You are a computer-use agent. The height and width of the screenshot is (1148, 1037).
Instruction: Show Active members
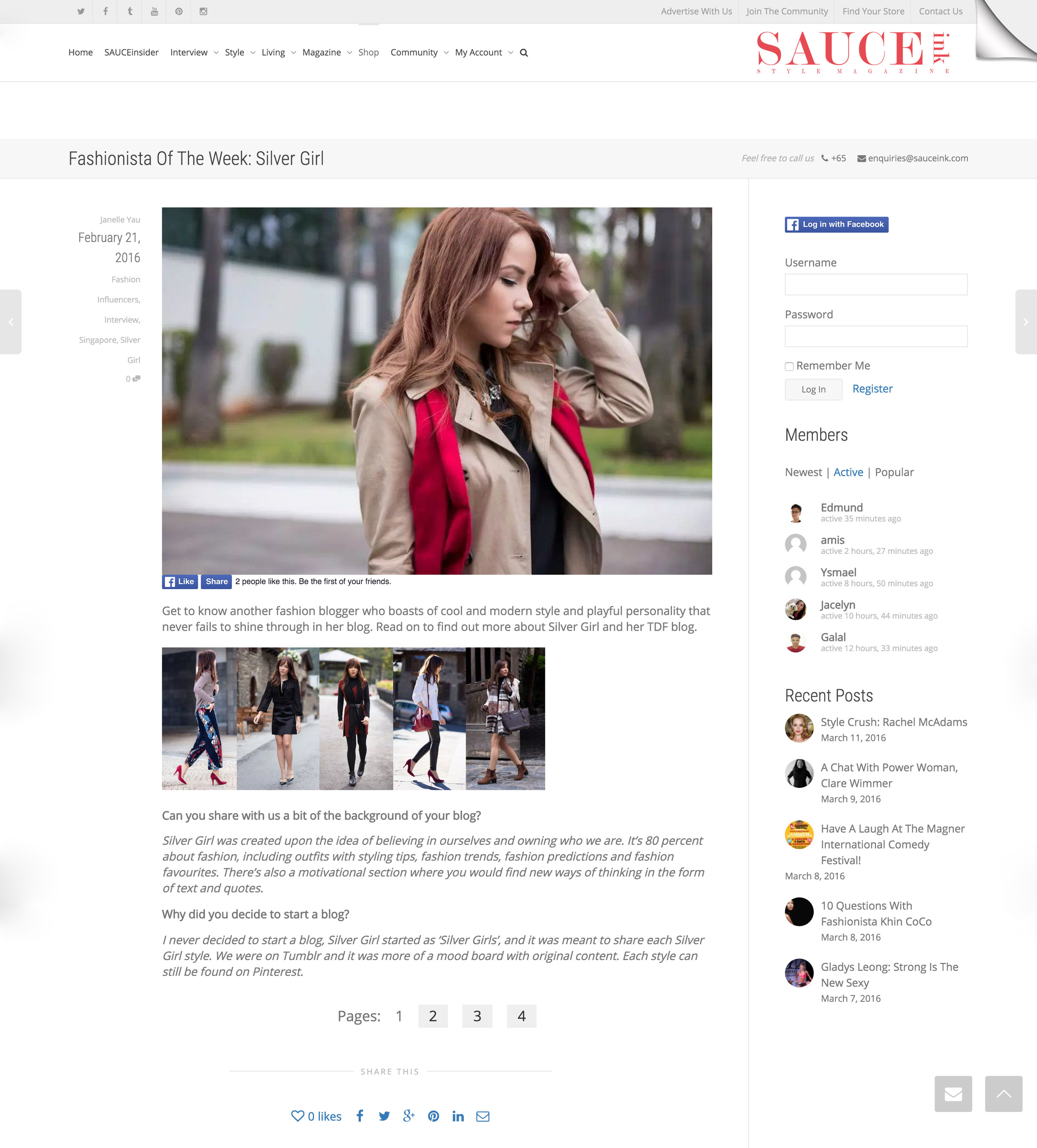point(848,472)
